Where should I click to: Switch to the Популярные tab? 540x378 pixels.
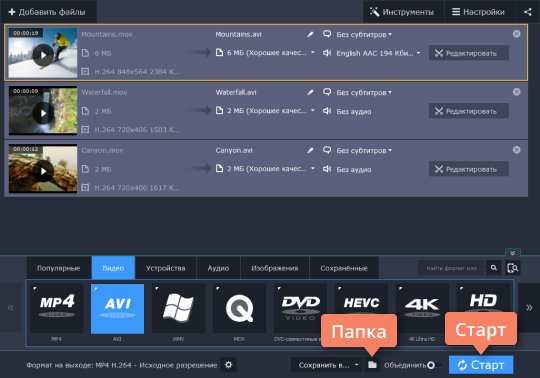pos(59,268)
